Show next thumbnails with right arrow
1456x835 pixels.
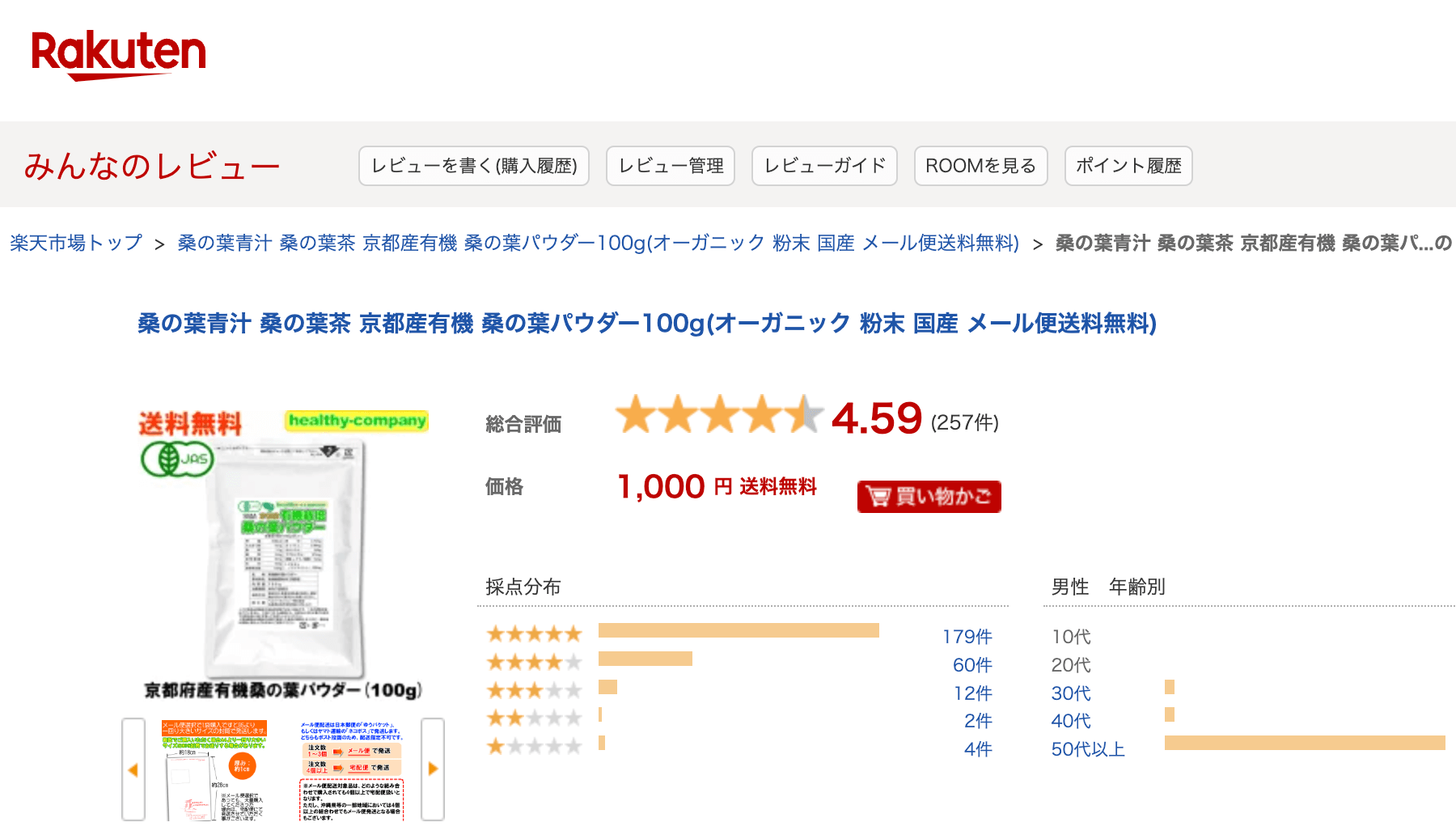coord(433,769)
